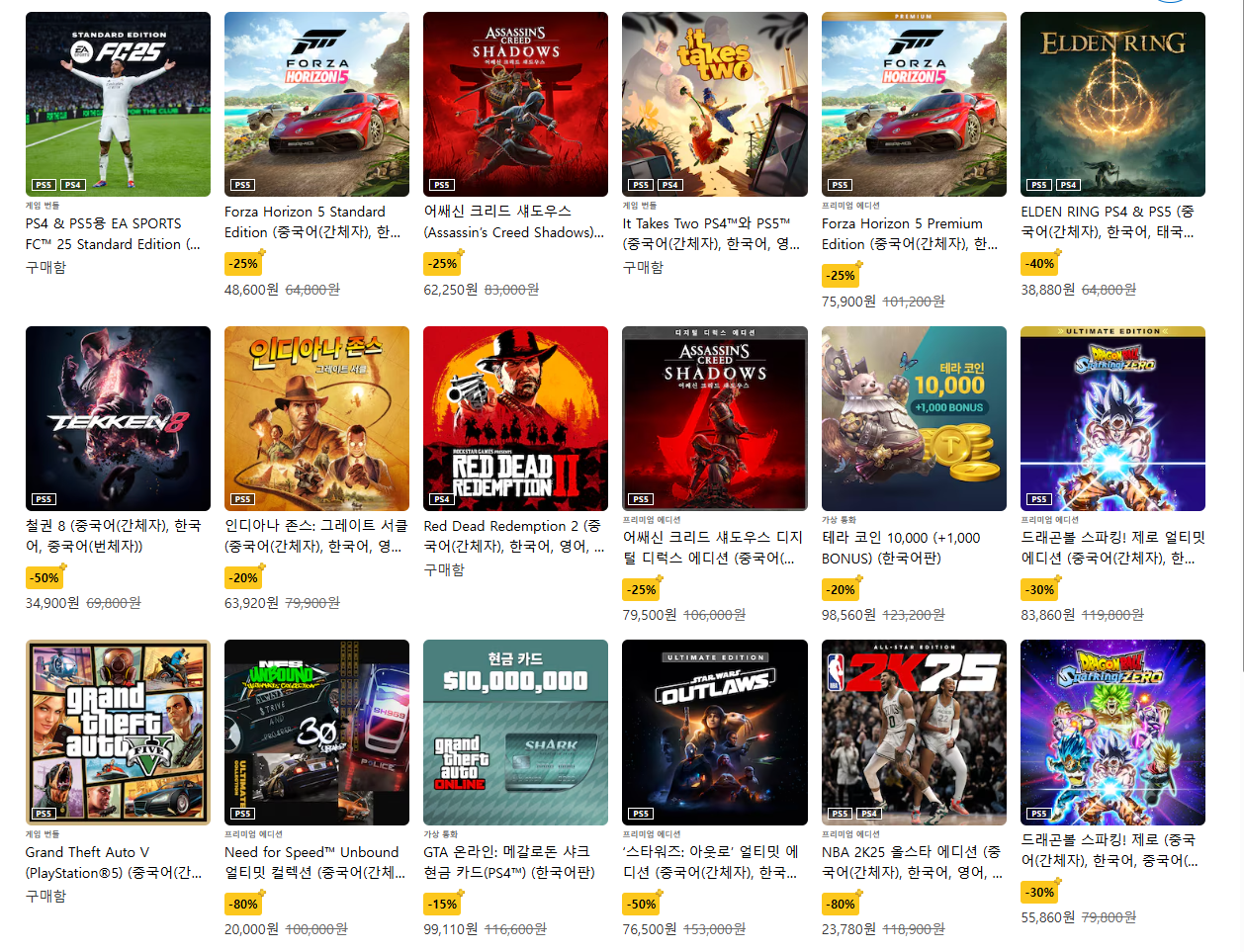Click the -40% discount badge under ELDEN RING

click(1039, 264)
